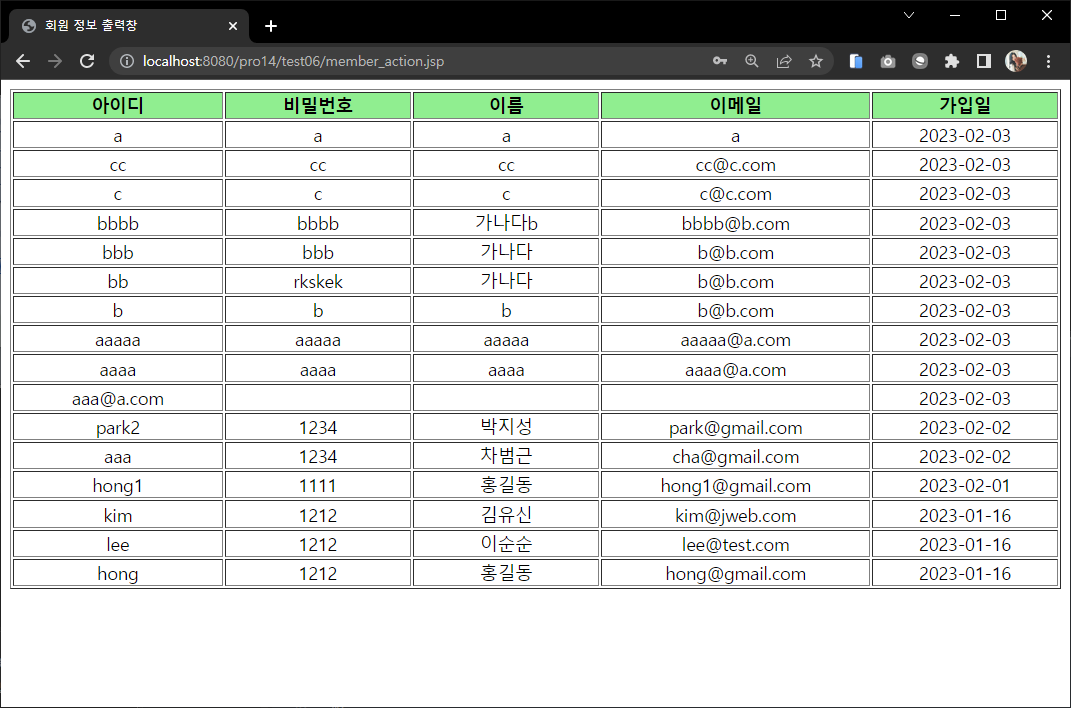Click the kim@jweb.com email cell
This screenshot has width=1071, height=708.
point(736,515)
